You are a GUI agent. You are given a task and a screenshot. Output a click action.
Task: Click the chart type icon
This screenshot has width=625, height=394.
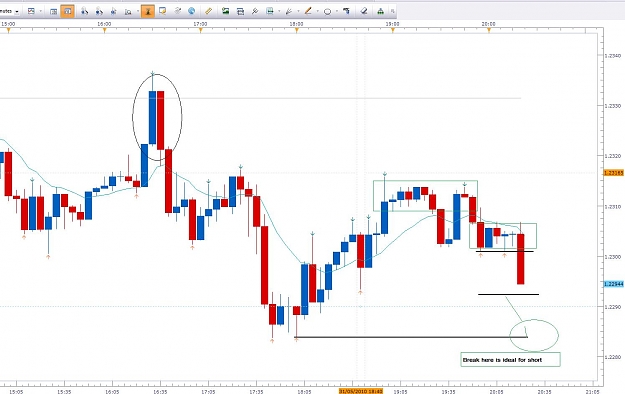[x=31, y=11]
